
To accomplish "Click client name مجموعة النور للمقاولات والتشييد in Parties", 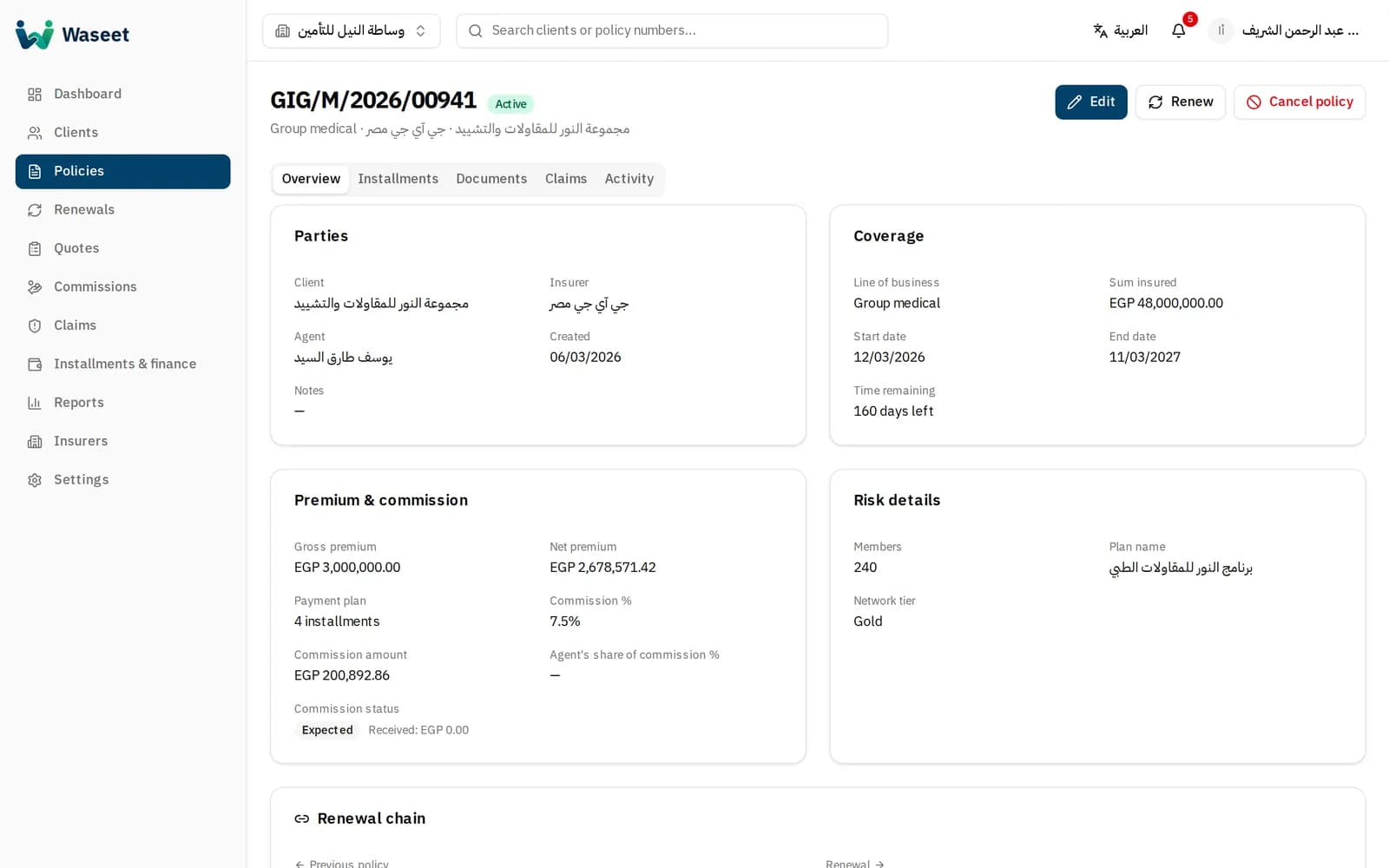I will [381, 304].
